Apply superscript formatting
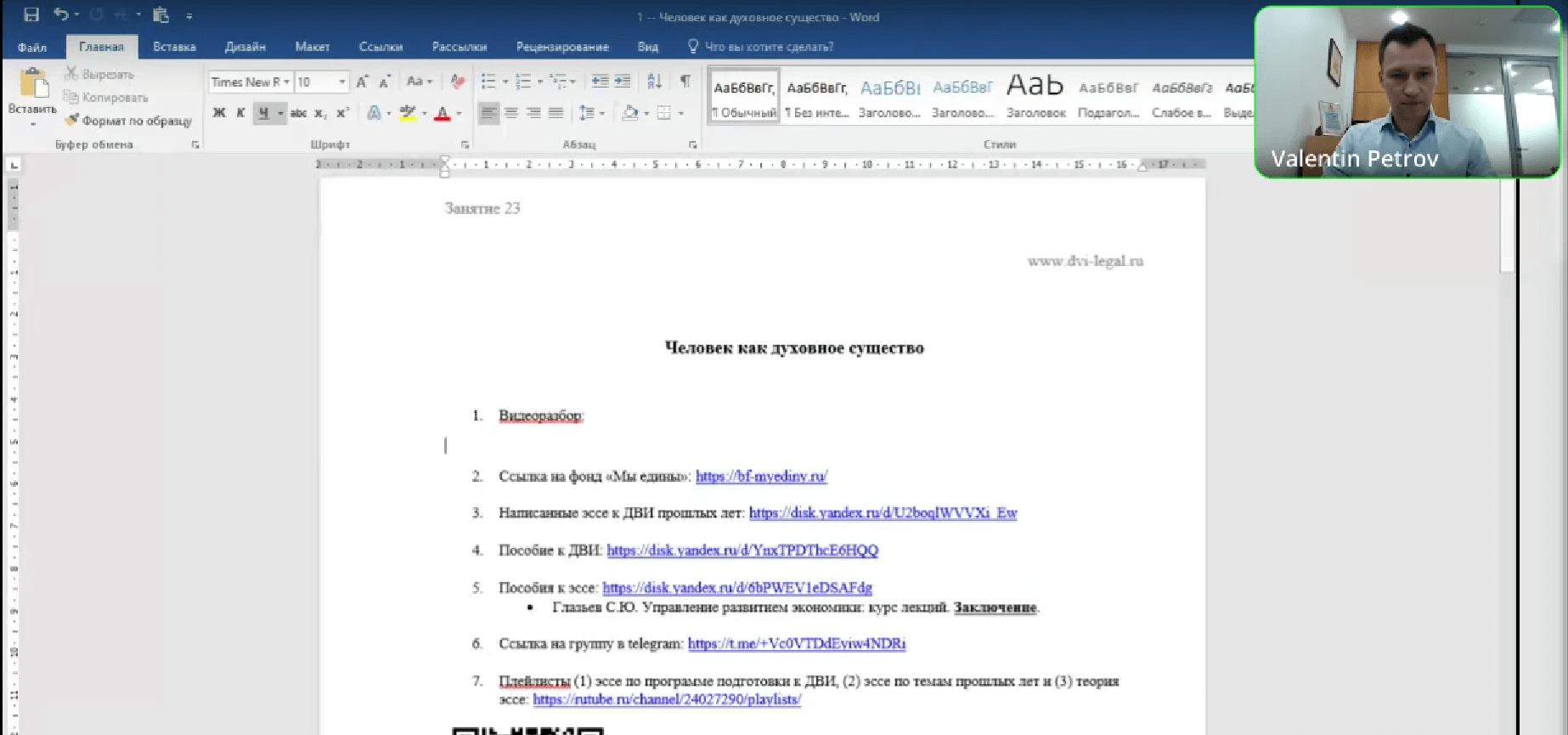This screenshot has width=1568, height=735. [x=342, y=113]
